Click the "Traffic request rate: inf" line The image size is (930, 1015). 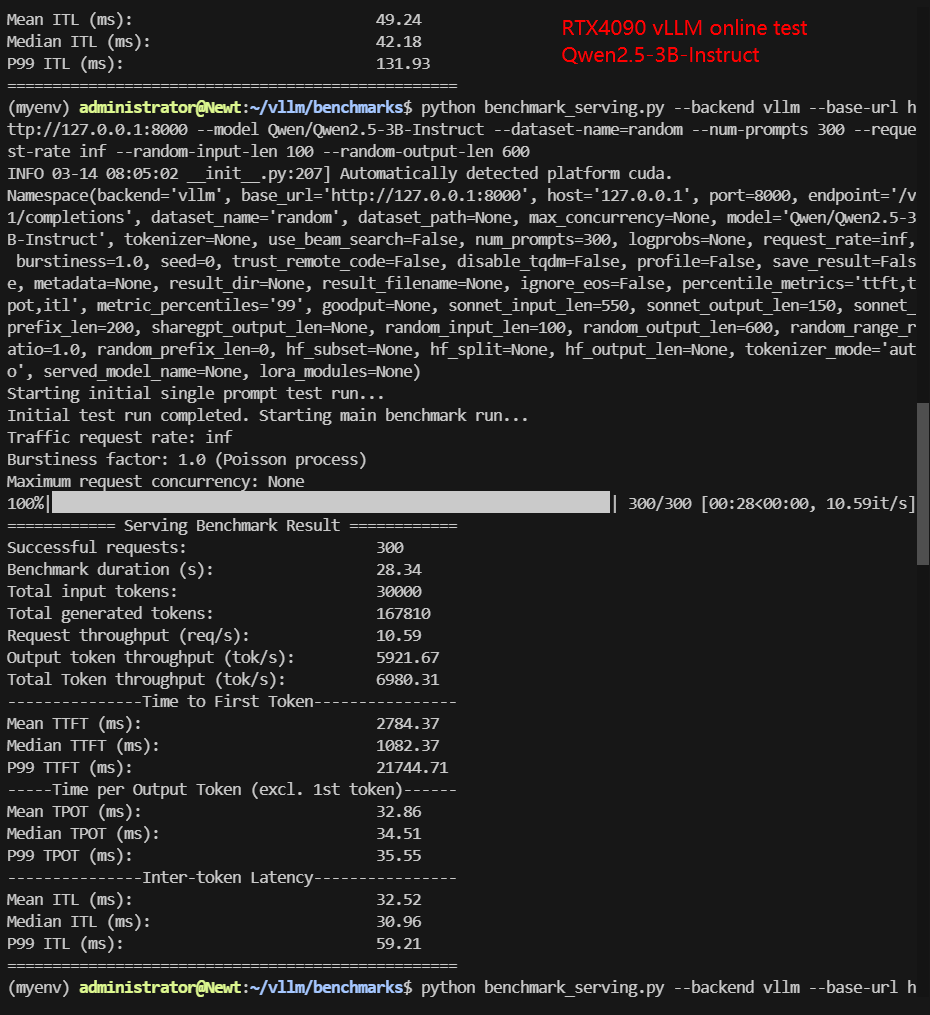pyautogui.click(x=119, y=437)
